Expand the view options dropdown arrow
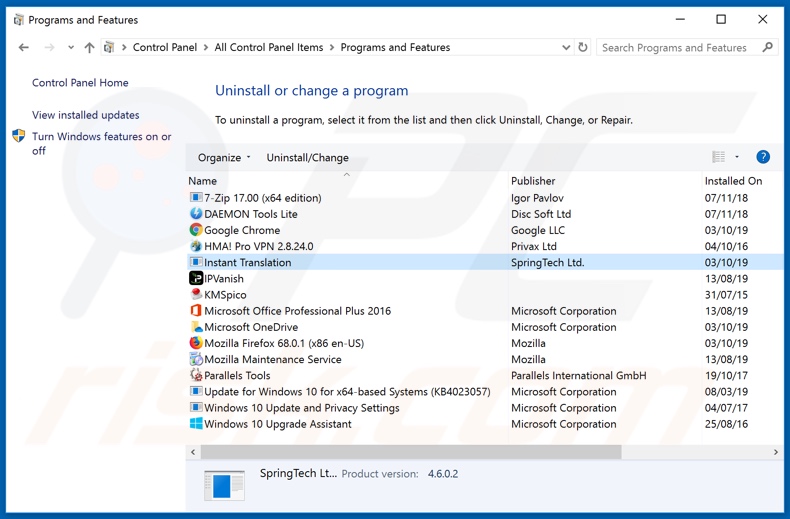This screenshot has width=790, height=519. pos(737,157)
